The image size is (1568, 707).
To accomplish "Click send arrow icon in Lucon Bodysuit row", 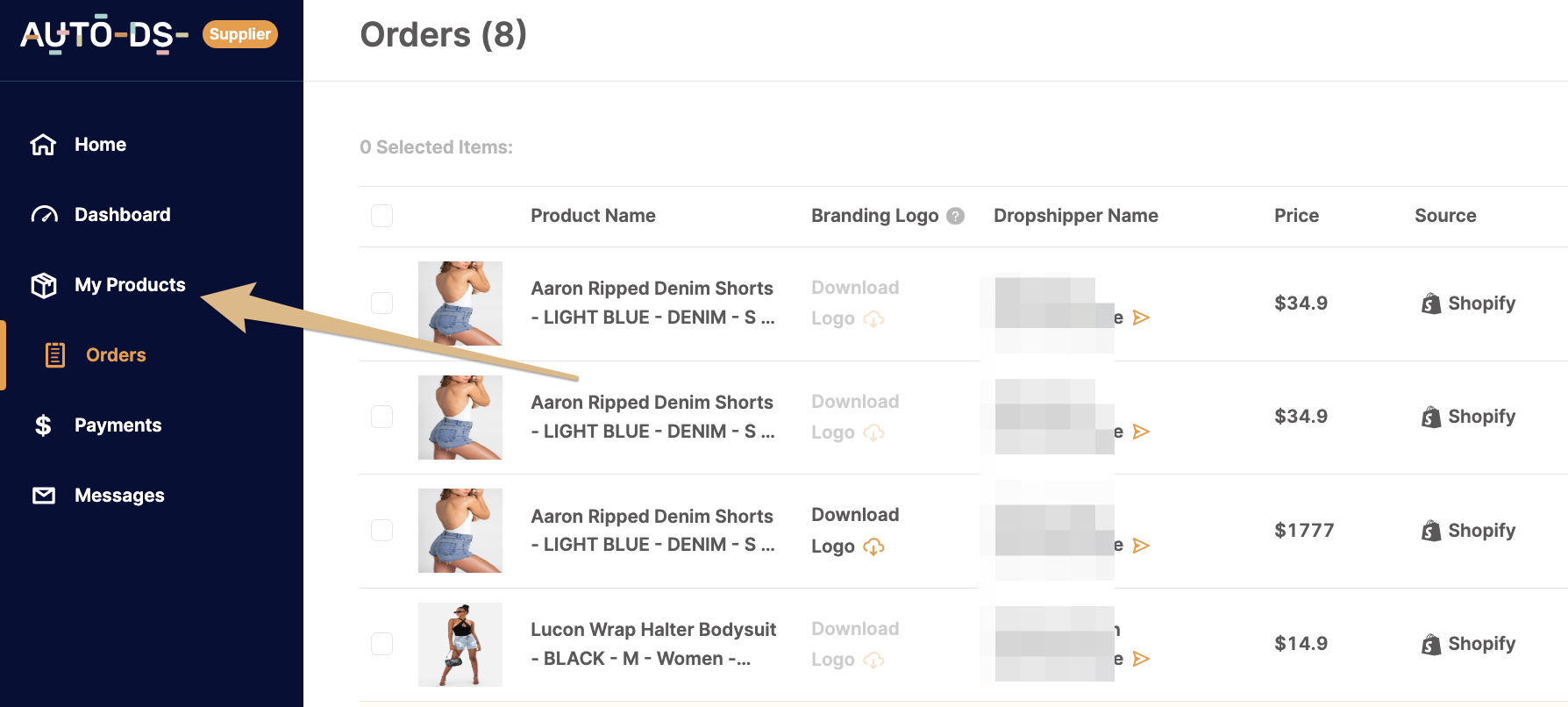I will [1141, 659].
